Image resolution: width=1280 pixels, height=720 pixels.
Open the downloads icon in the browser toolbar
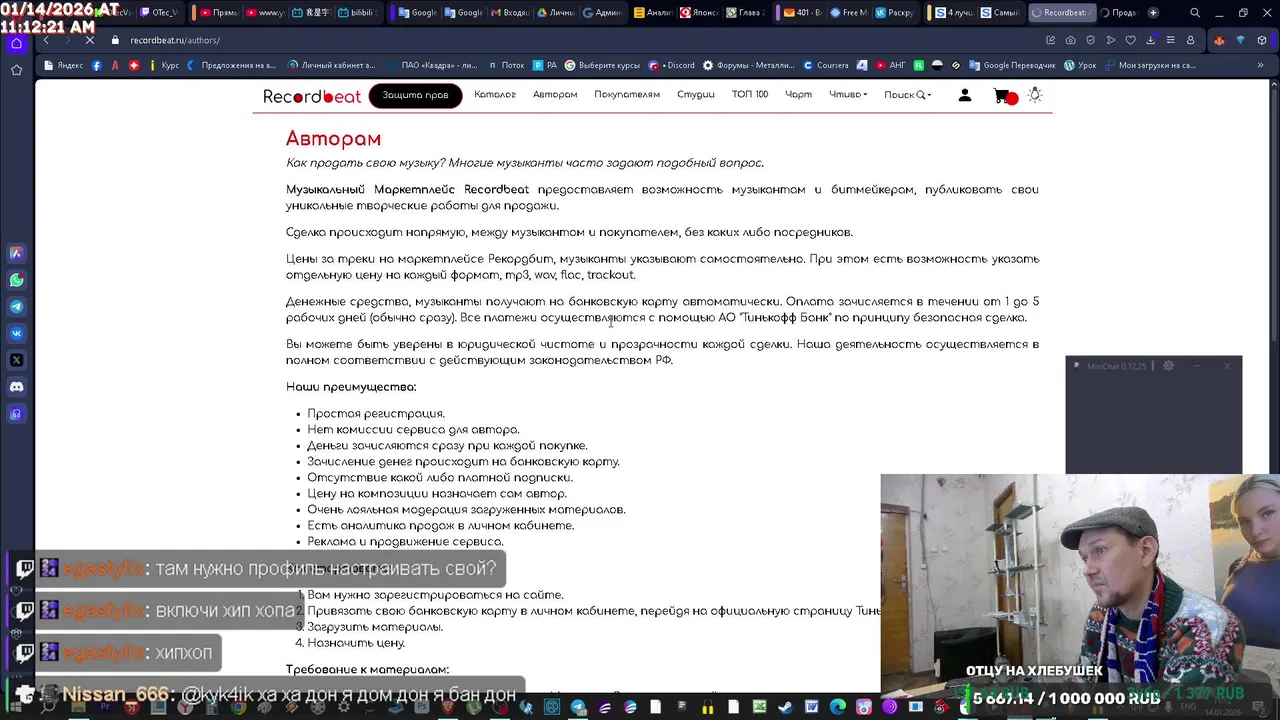[1150, 40]
